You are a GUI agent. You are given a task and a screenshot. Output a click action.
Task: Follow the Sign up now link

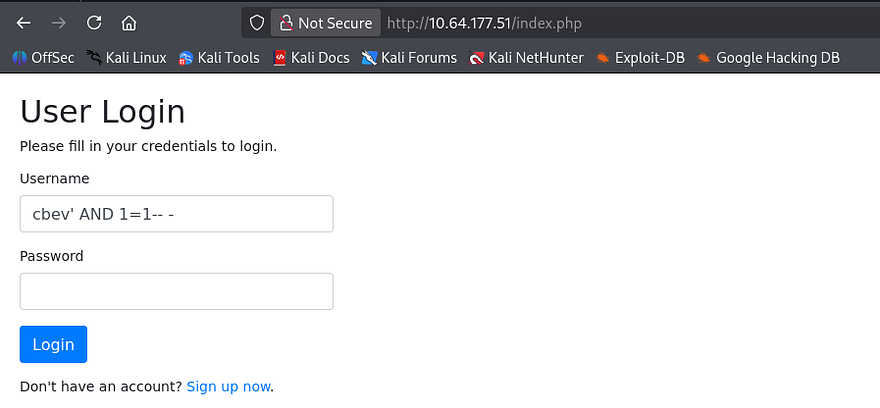pos(228,386)
